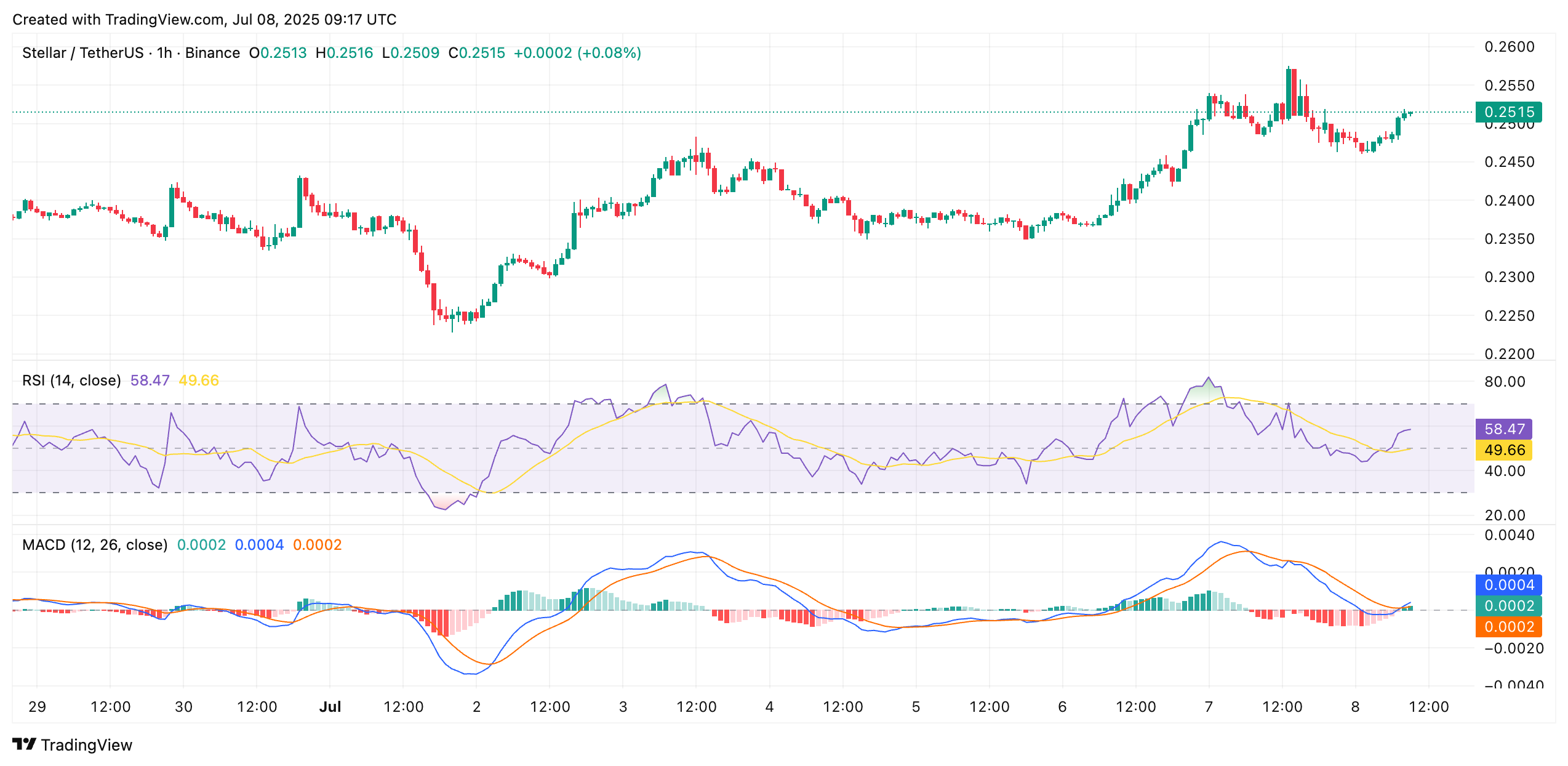Click the TradingView wordmark beside the logo
1568x766 pixels.
(87, 745)
